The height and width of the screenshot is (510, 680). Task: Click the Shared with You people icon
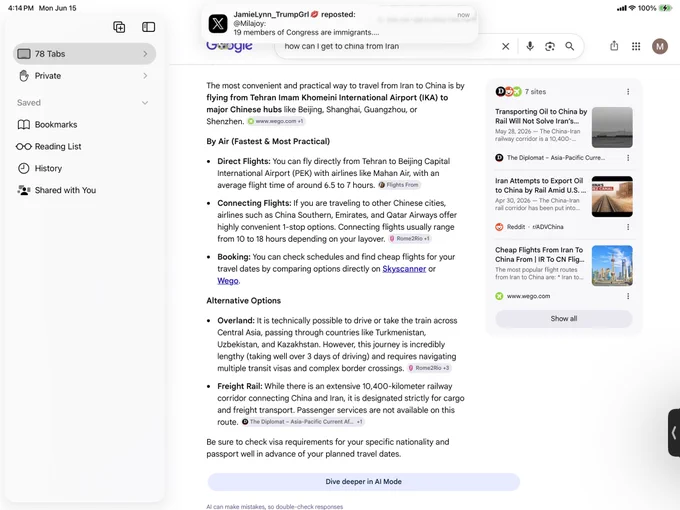(x=23, y=190)
